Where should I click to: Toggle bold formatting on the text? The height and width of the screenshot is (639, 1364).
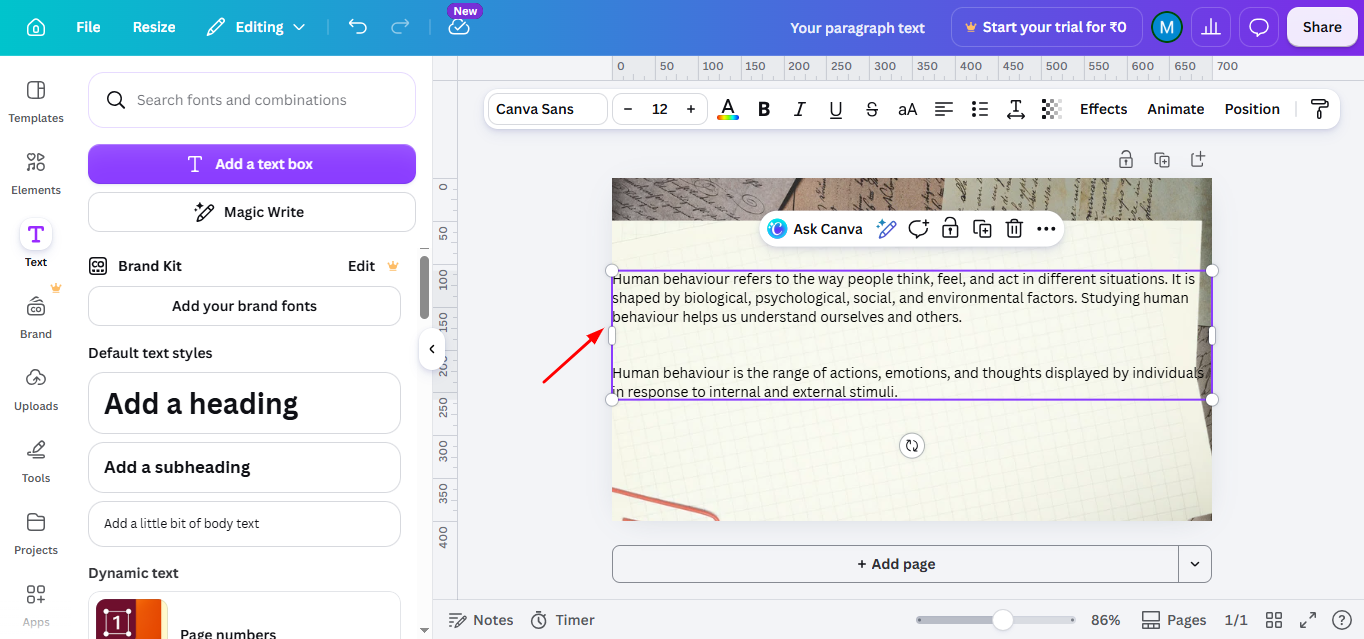click(x=764, y=109)
